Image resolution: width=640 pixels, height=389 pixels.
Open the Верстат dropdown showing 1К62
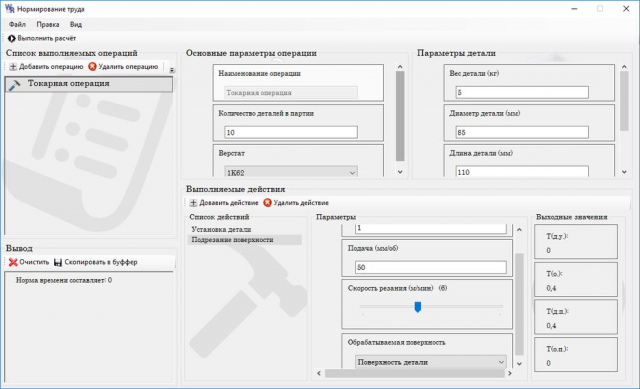291,173
